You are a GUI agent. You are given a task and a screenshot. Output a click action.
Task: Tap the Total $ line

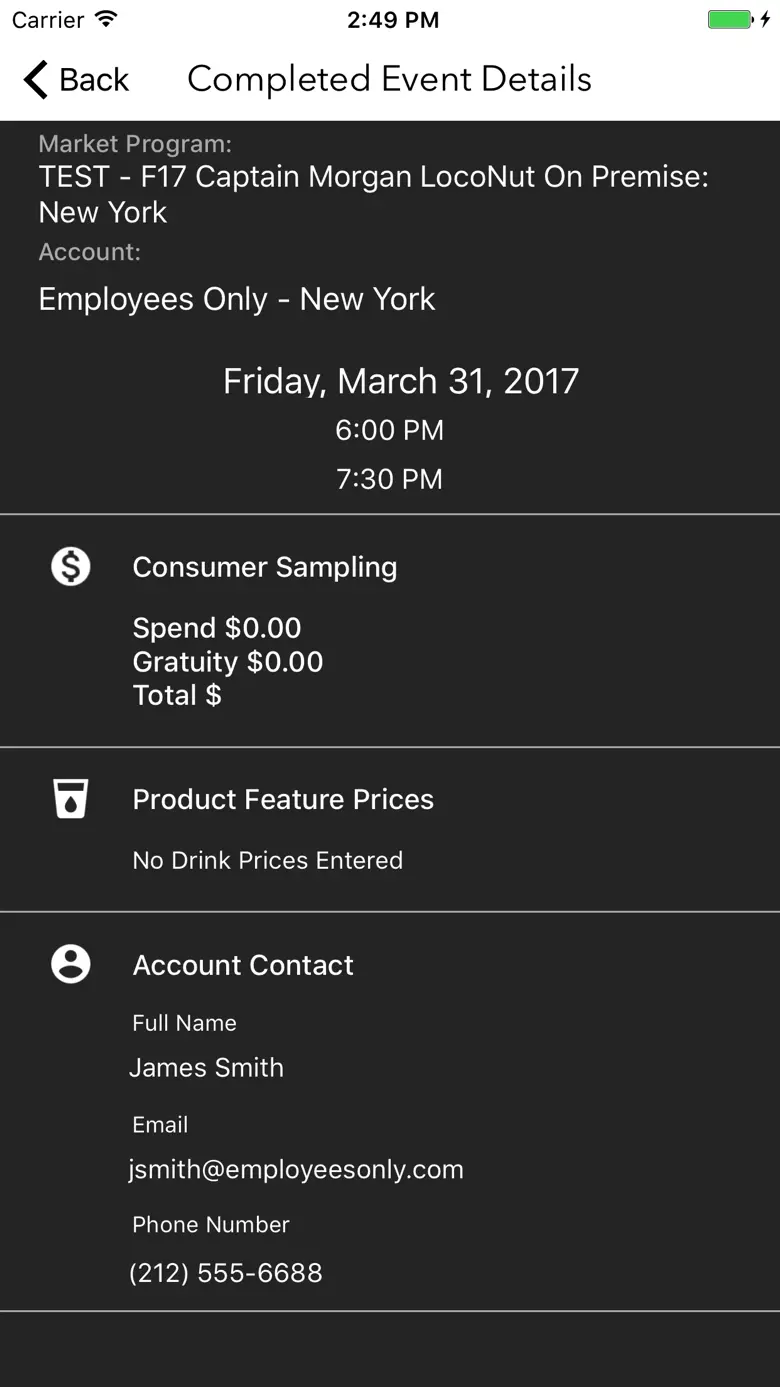[177, 695]
